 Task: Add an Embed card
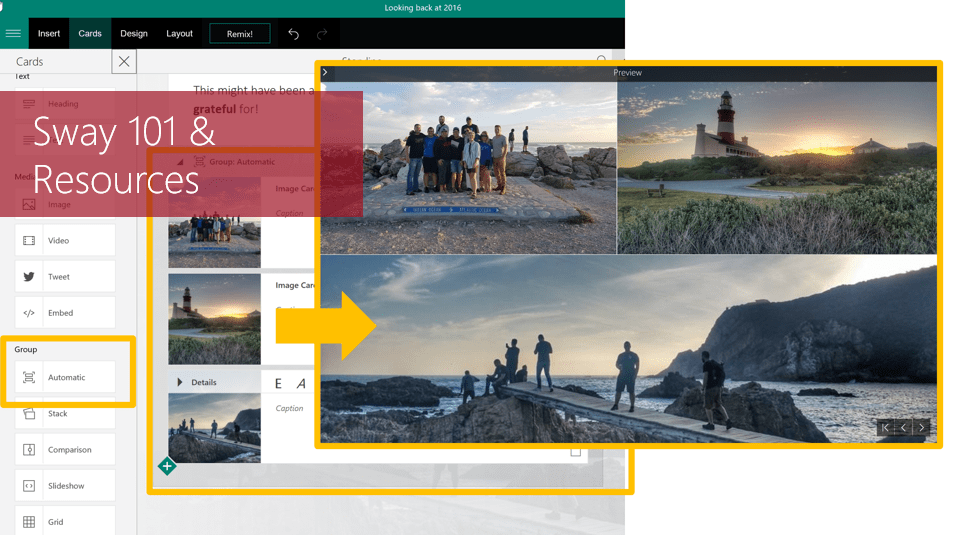click(65, 313)
